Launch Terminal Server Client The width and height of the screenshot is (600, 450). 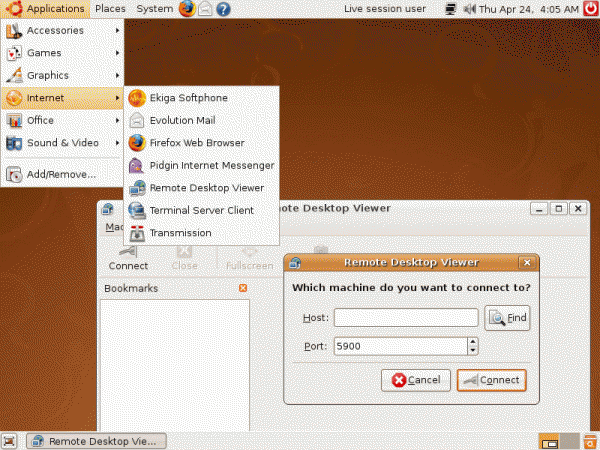click(201, 210)
